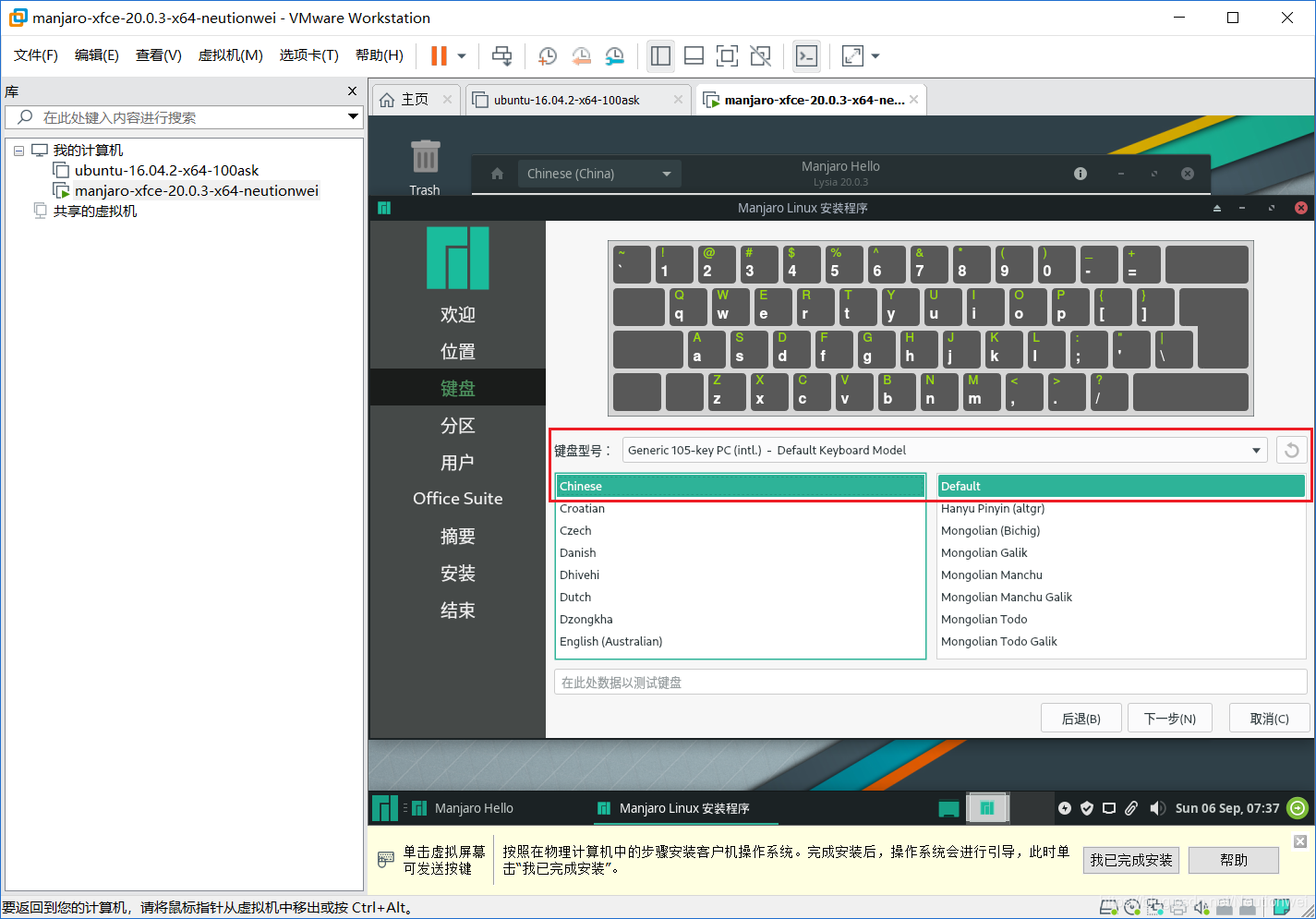Open the power options dropdown beside pause

tap(462, 56)
